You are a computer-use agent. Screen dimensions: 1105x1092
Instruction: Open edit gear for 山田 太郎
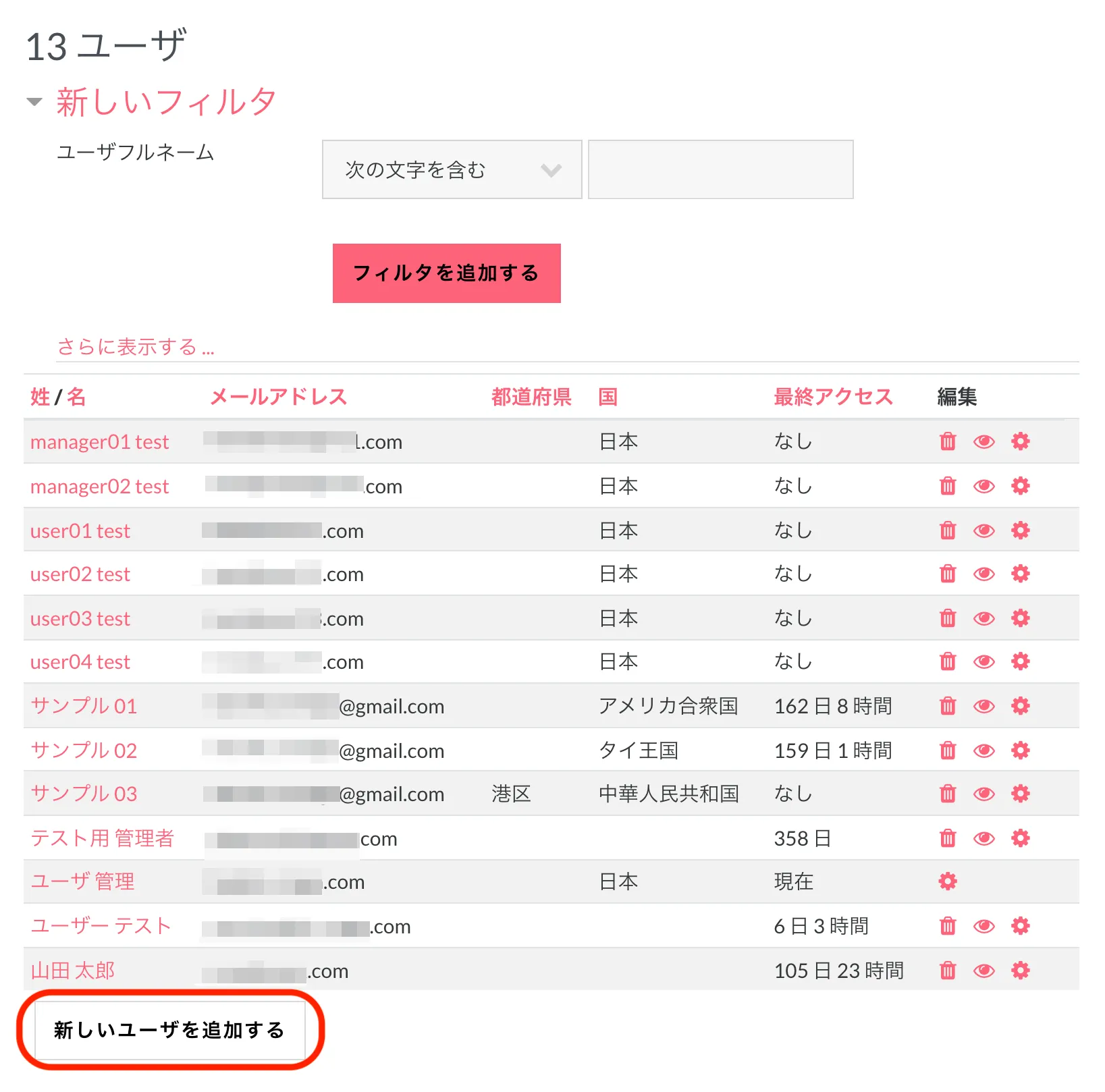[x=1020, y=971]
